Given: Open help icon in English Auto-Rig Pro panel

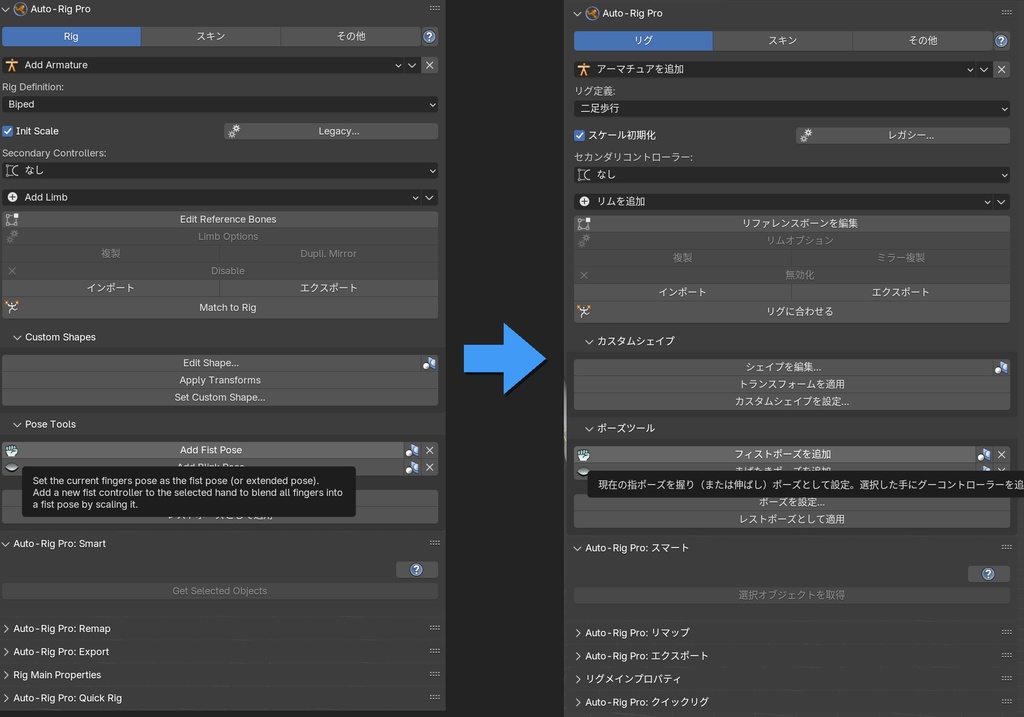Looking at the screenshot, I should coord(429,37).
